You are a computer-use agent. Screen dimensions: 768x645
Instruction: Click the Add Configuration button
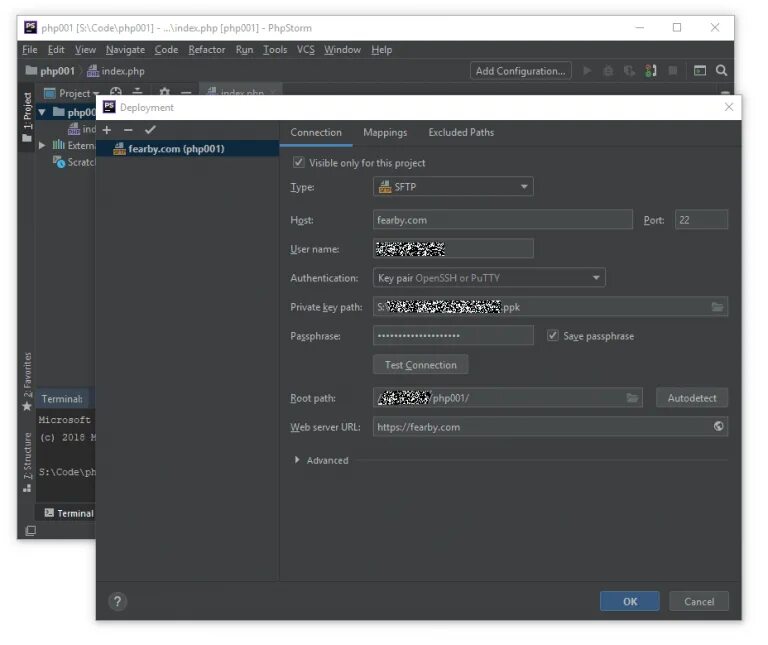coord(520,71)
